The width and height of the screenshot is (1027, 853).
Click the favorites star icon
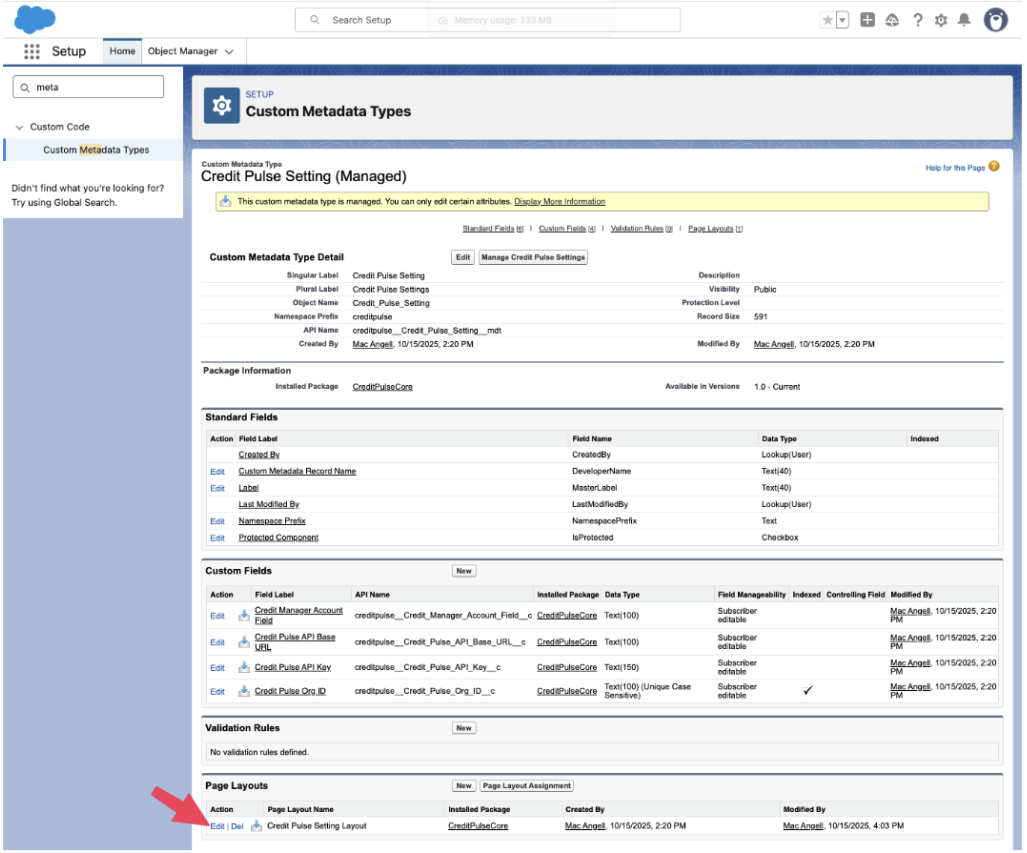[x=827, y=20]
